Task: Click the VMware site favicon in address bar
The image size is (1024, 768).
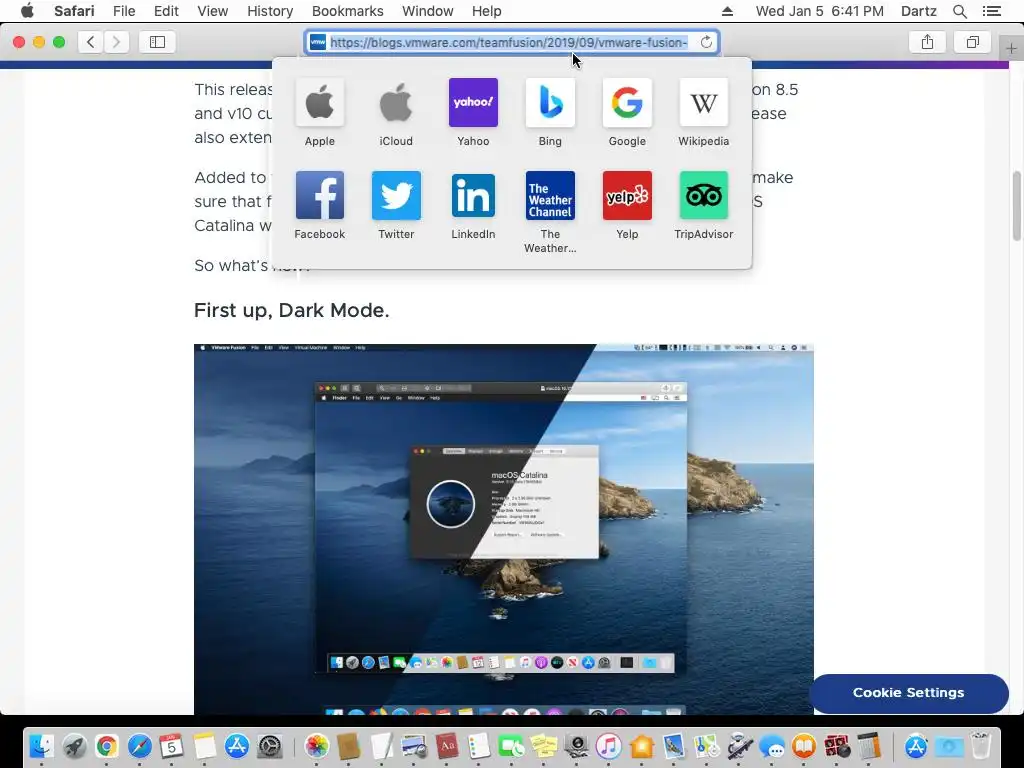Action: tap(317, 42)
